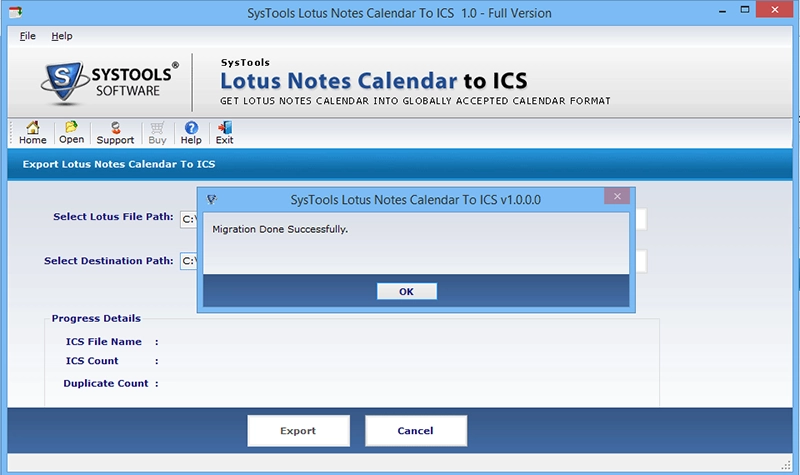The image size is (800, 475).
Task: Click the Open folder toolbar icon
Action: pos(71,133)
